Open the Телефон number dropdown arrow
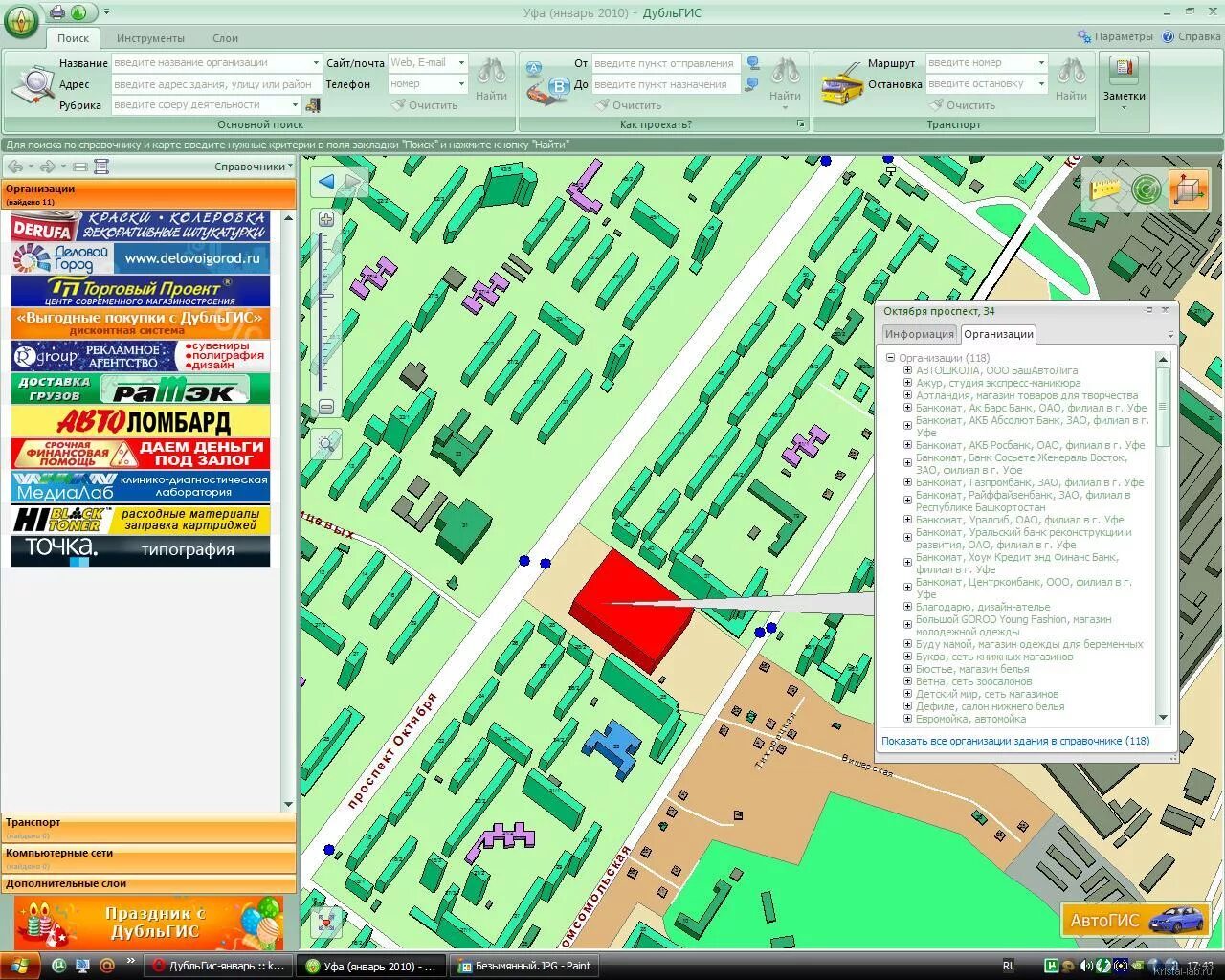Viewport: 1225px width, 980px height. [461, 83]
